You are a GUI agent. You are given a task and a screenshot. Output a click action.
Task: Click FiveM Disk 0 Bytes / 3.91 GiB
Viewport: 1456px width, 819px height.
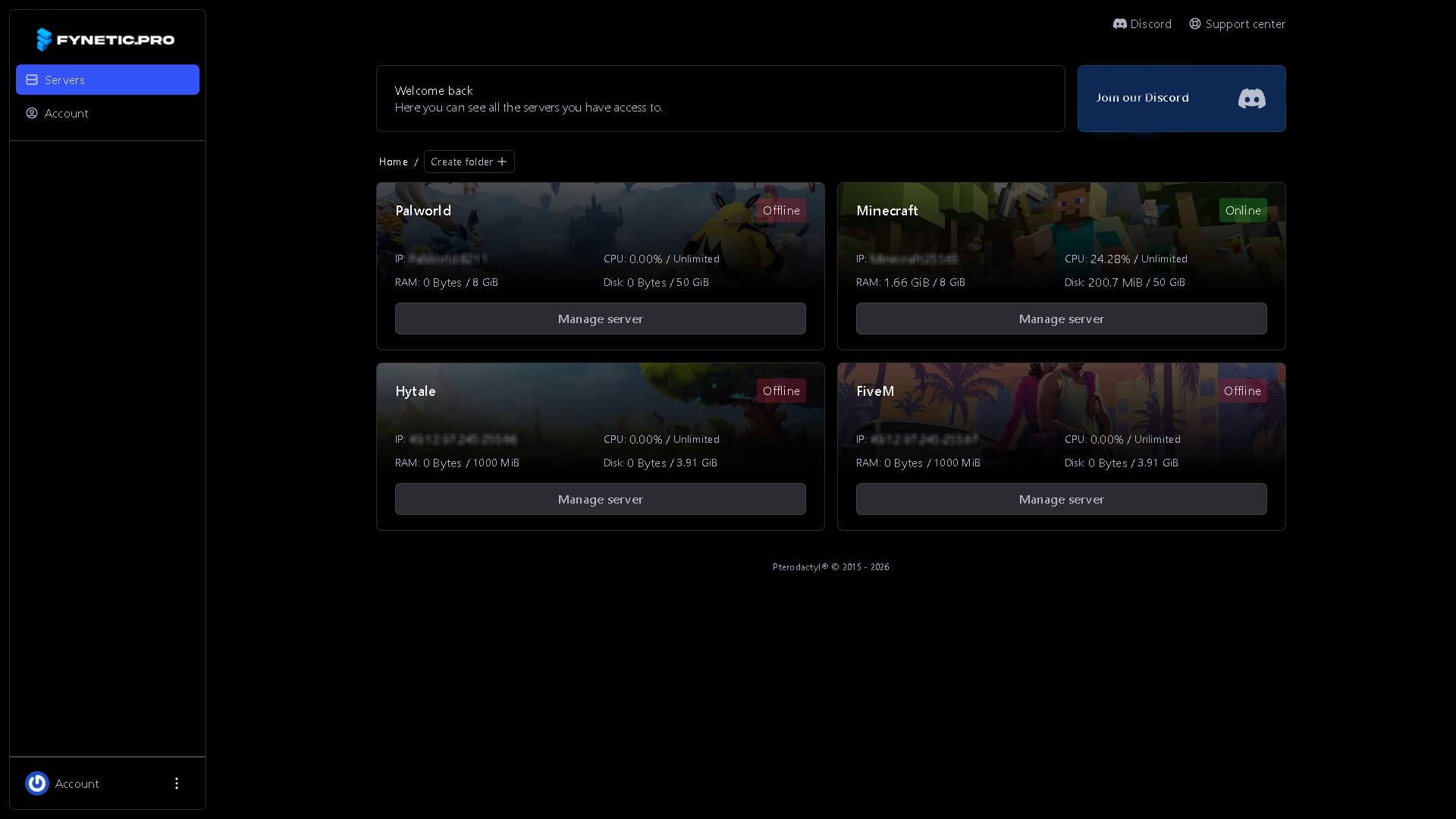coord(1122,463)
